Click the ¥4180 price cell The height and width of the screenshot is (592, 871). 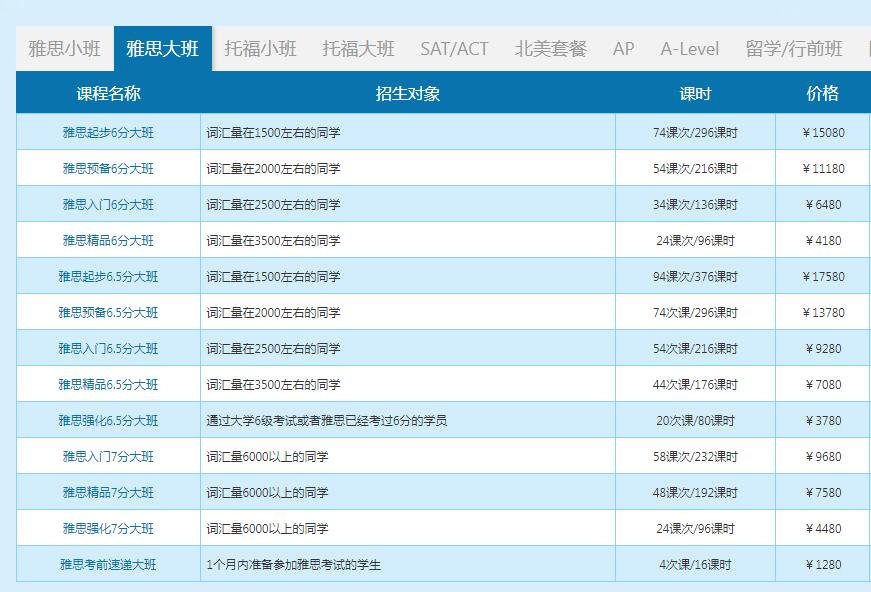click(x=823, y=240)
